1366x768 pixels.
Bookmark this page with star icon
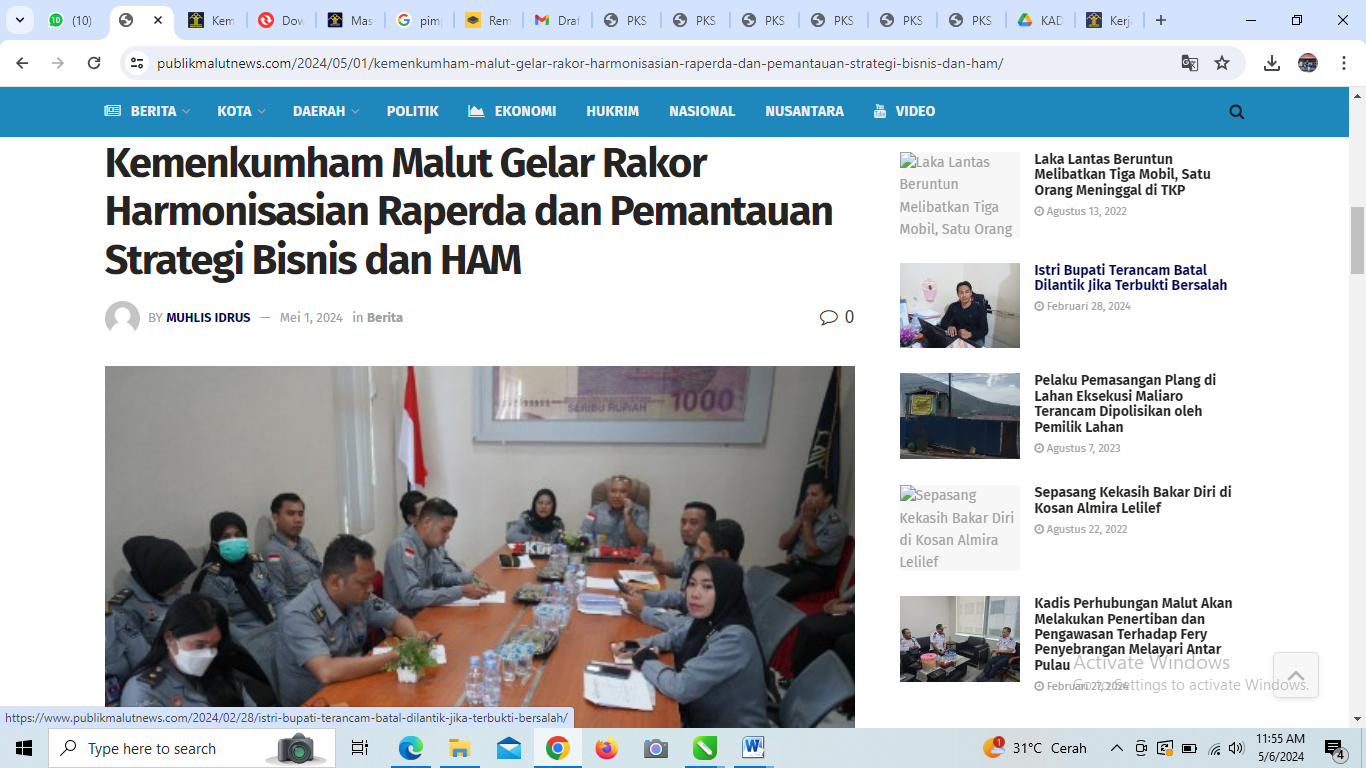tap(1222, 63)
